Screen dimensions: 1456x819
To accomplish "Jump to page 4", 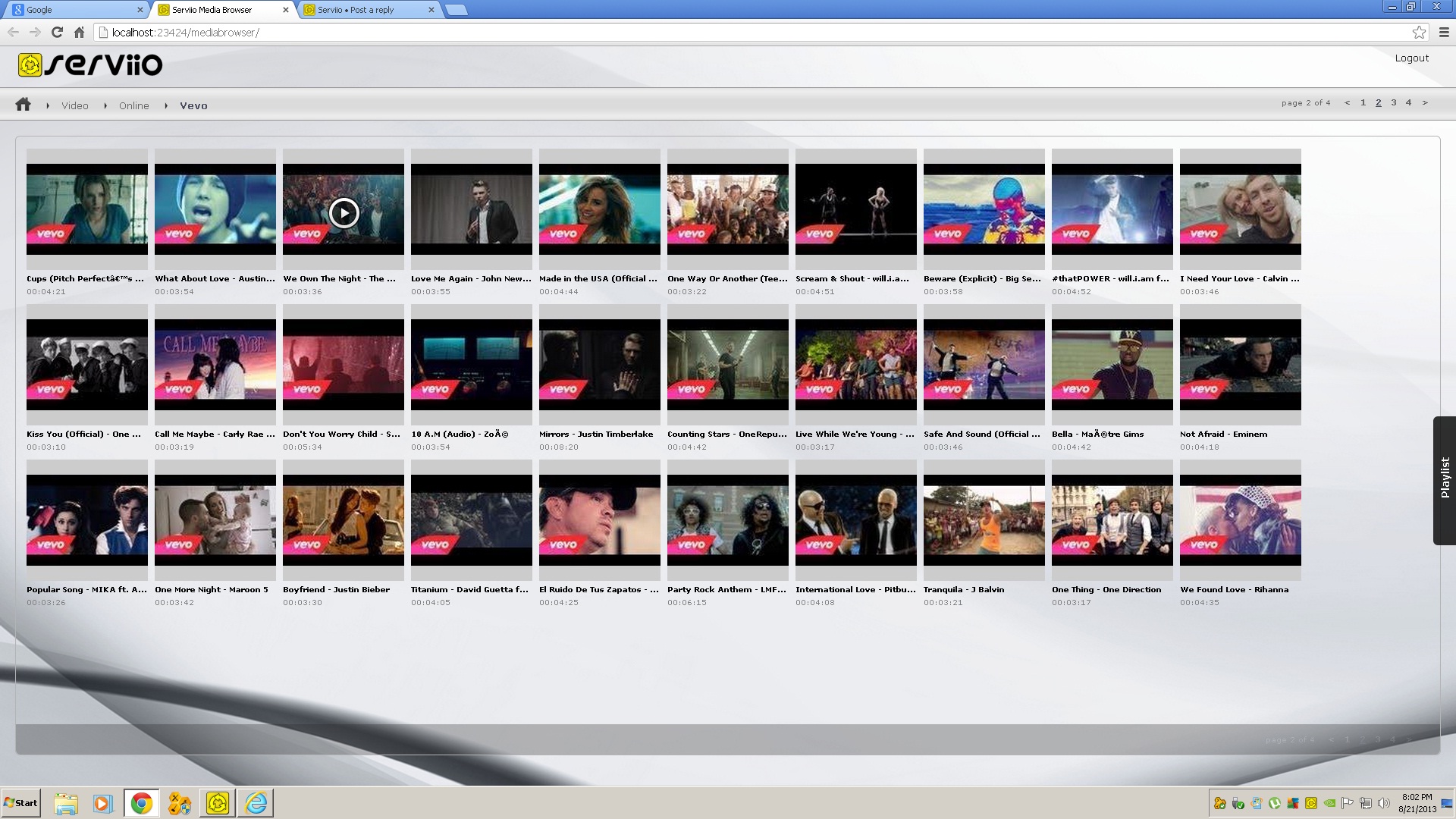I will [x=1408, y=102].
